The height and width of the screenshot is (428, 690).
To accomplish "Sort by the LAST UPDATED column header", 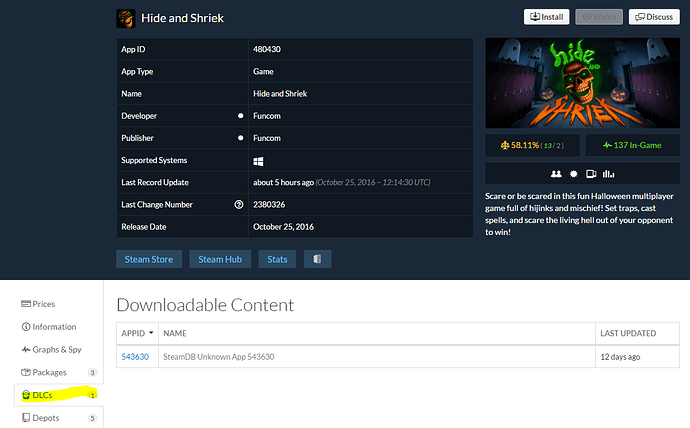I will [637, 333].
